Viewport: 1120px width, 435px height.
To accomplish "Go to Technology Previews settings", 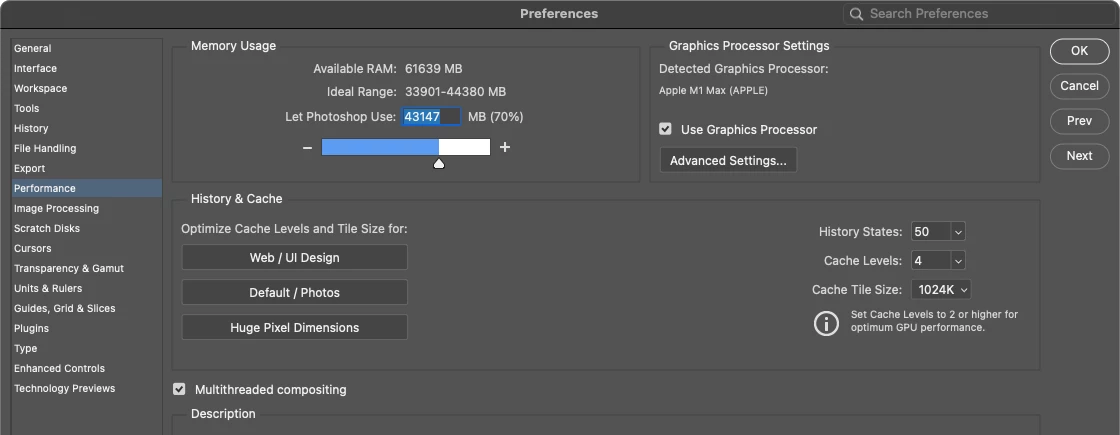I will click(65, 388).
